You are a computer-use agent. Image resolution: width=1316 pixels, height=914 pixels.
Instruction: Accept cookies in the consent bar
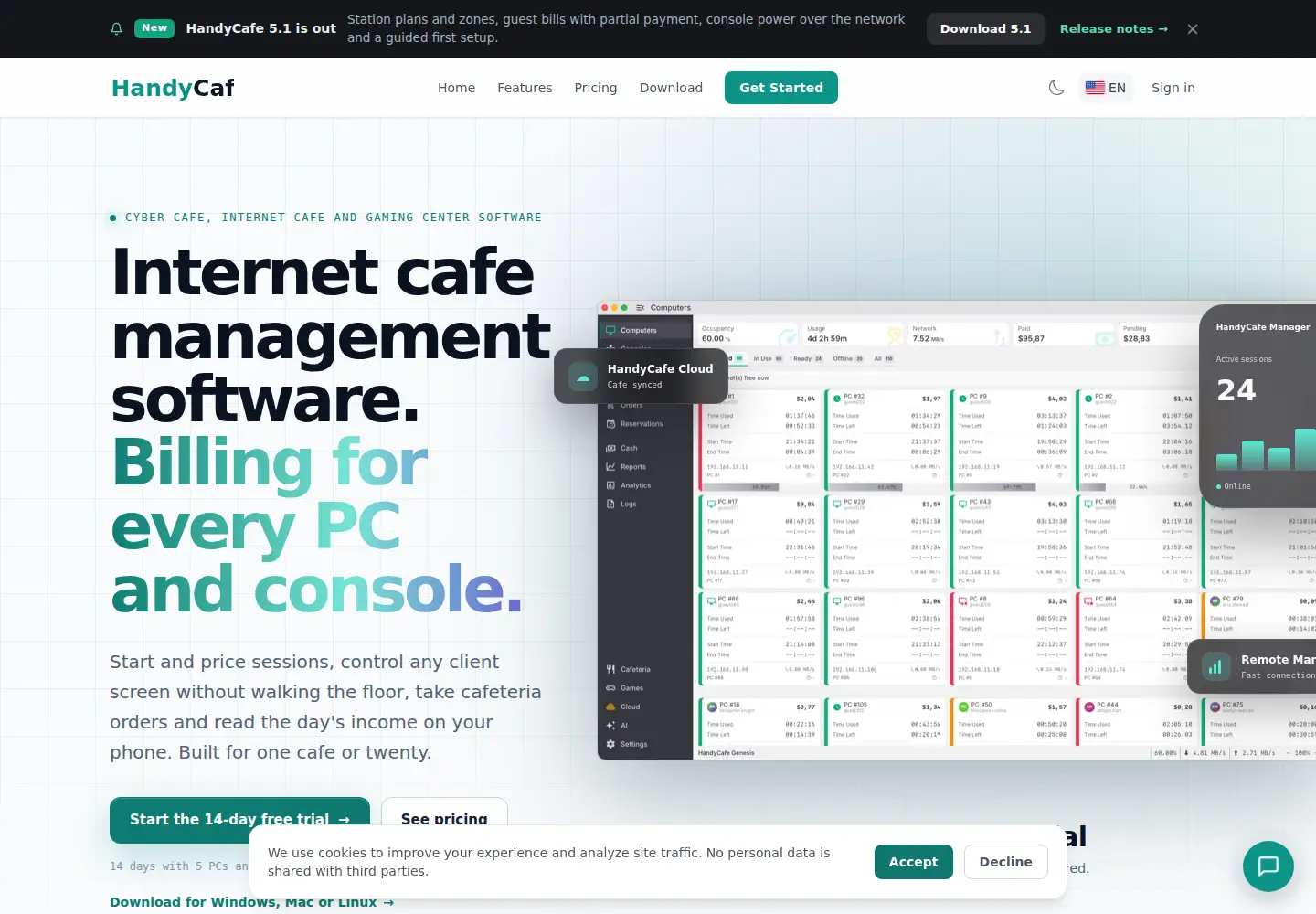coord(913,862)
